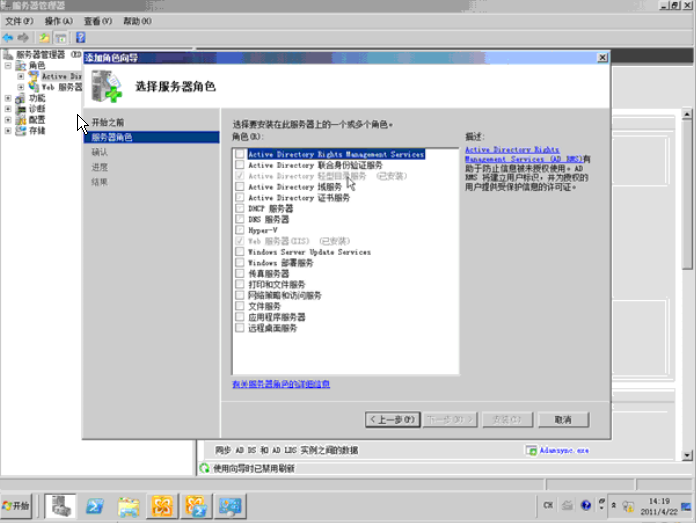696x523 pixels.
Task: Click the Show/Hide console tree icon
Action: pos(61,38)
